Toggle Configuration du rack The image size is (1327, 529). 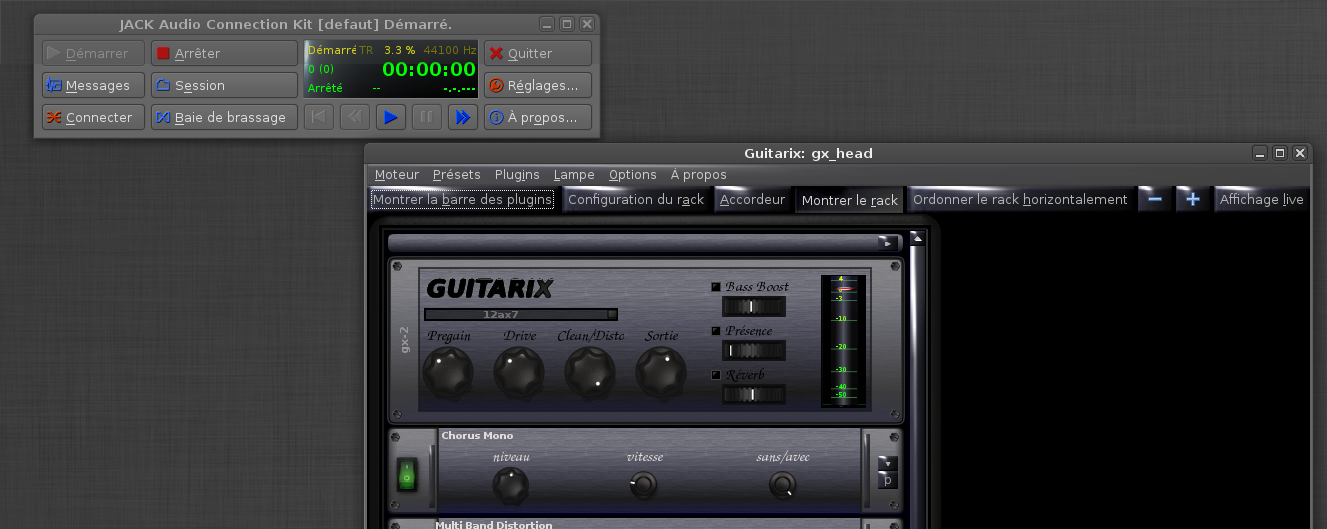coord(636,199)
